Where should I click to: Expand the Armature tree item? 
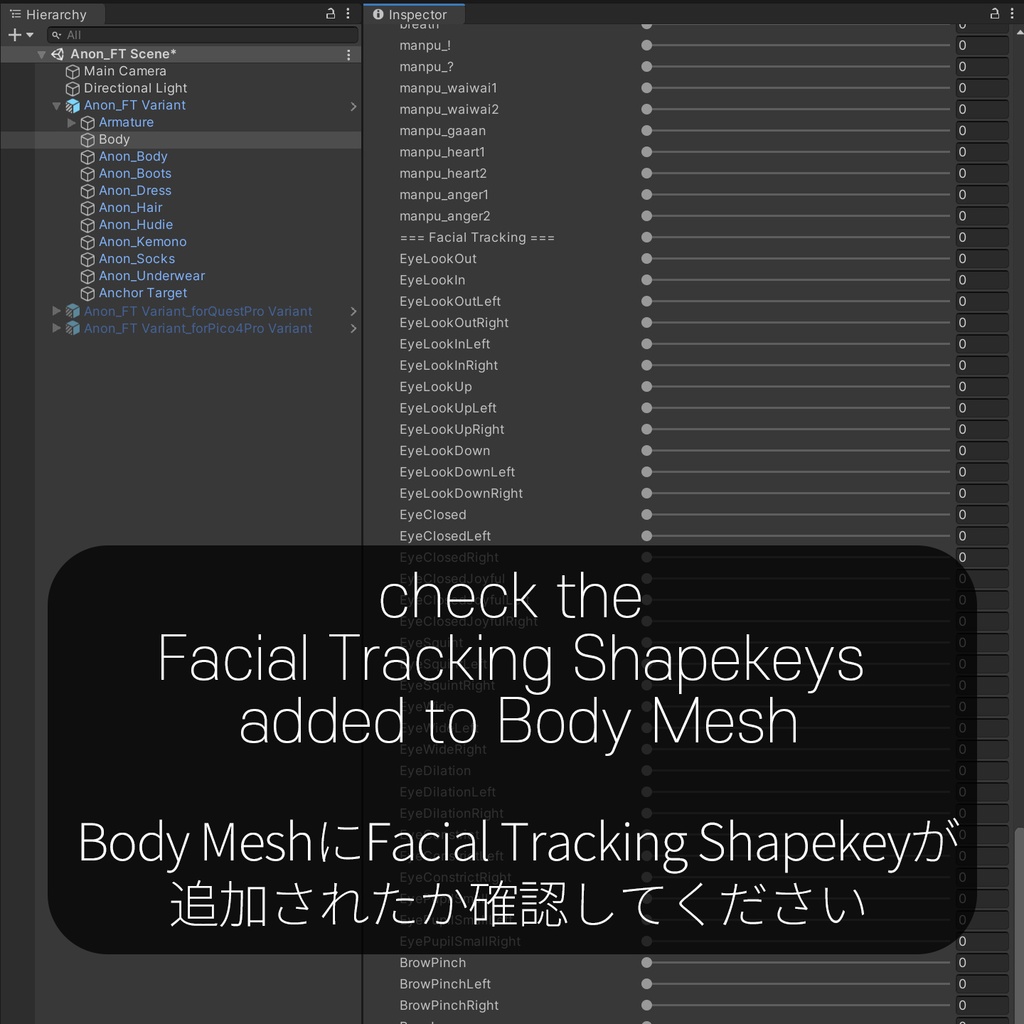pyautogui.click(x=70, y=122)
